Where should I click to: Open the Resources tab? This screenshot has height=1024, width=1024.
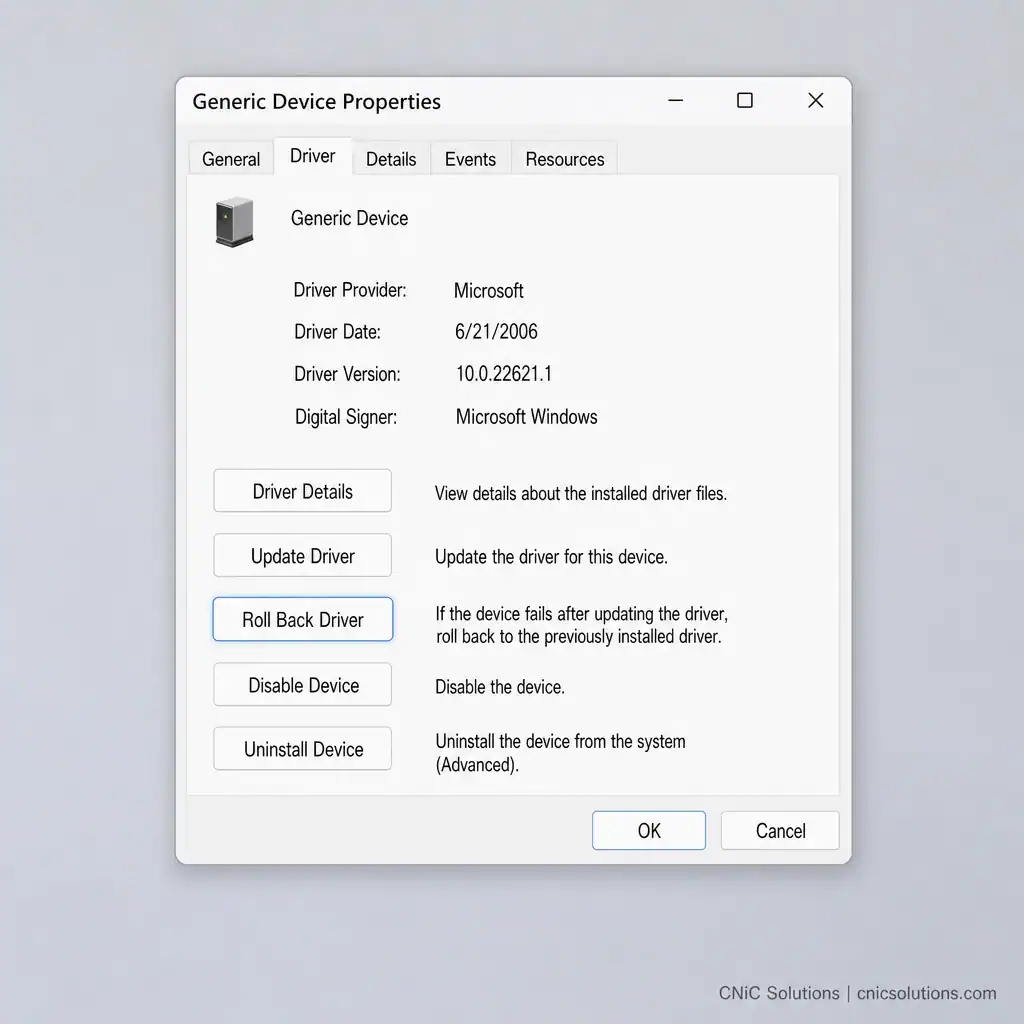565,159
